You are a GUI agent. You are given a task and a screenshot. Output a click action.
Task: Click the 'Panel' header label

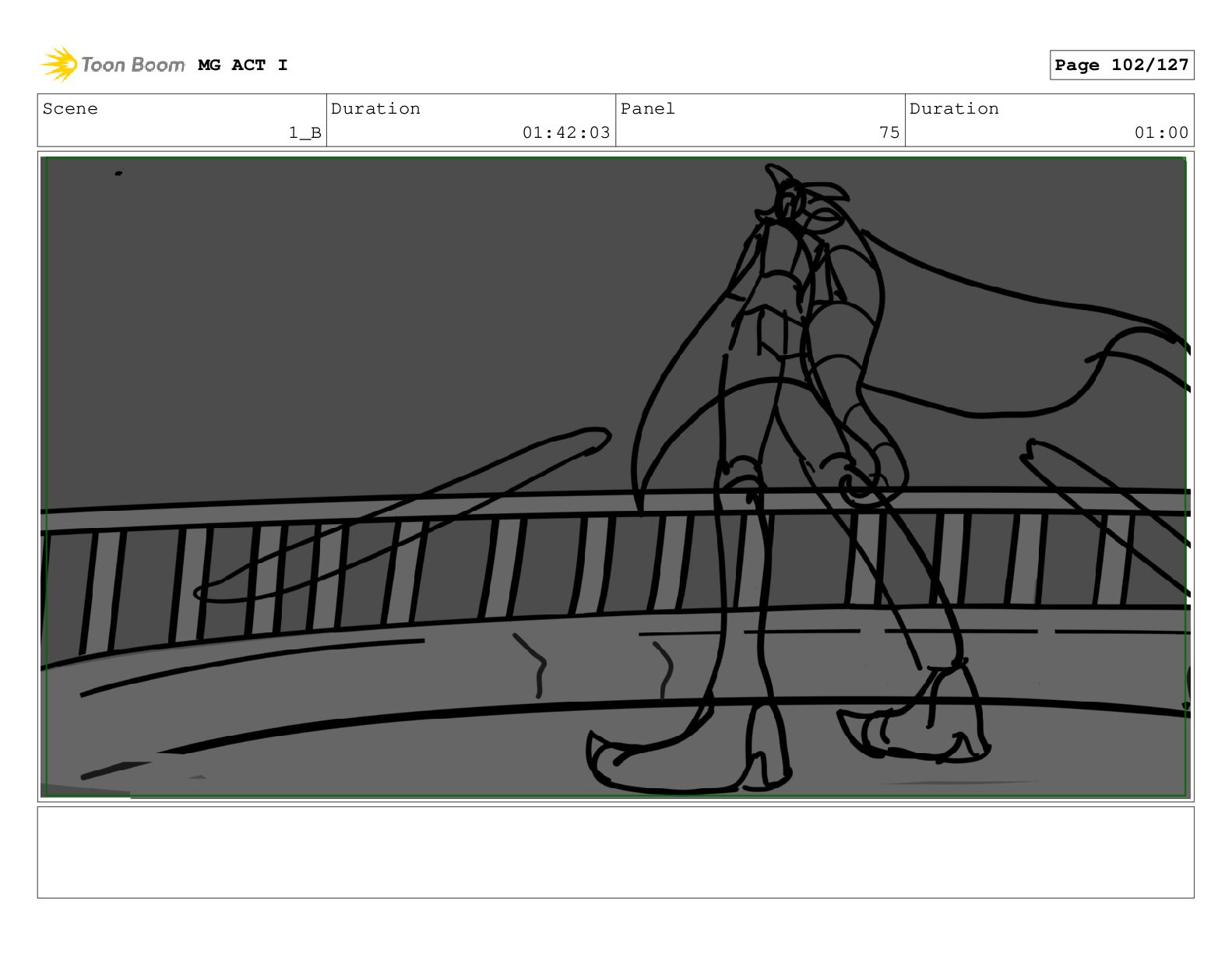(648, 109)
